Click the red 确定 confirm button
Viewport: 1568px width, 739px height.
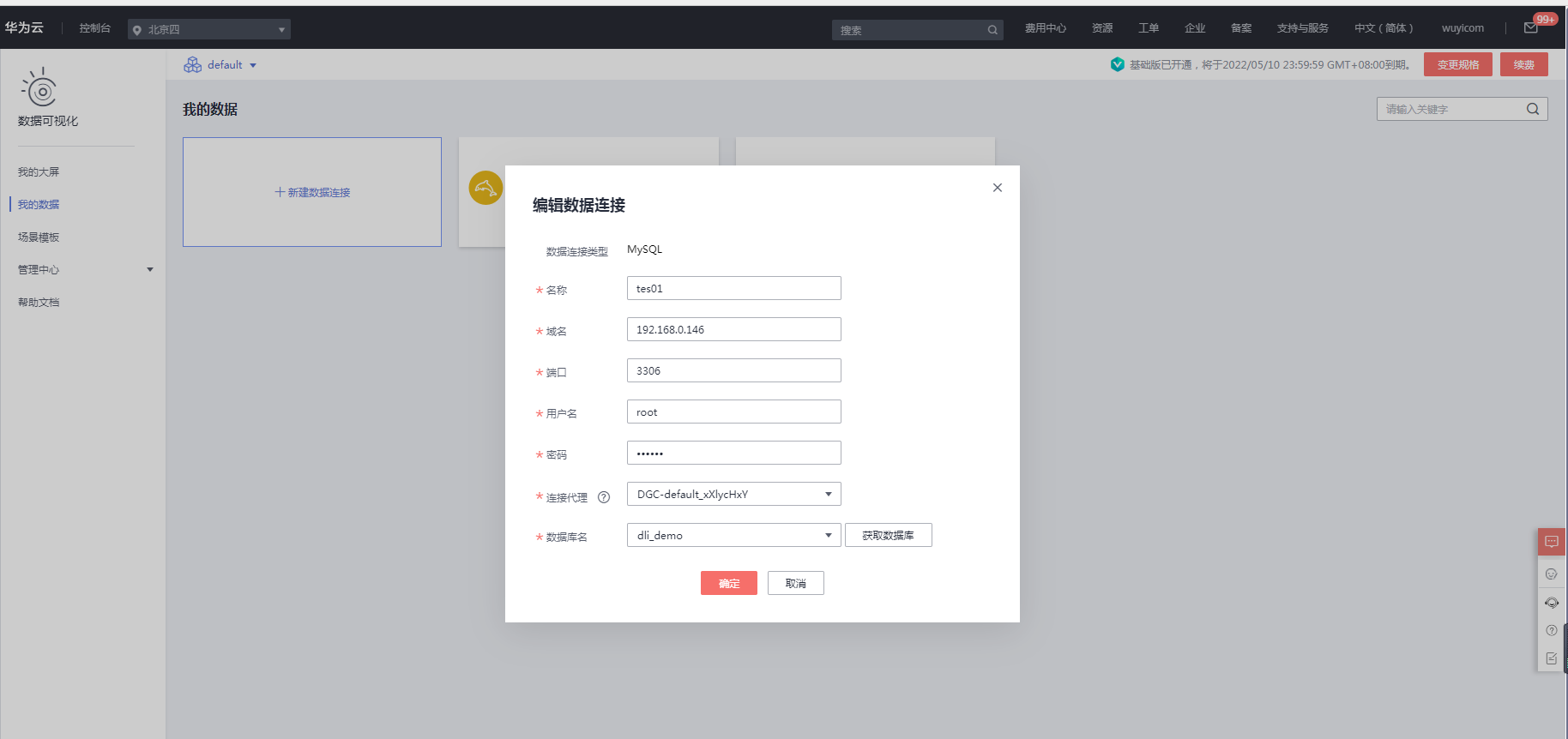point(729,583)
